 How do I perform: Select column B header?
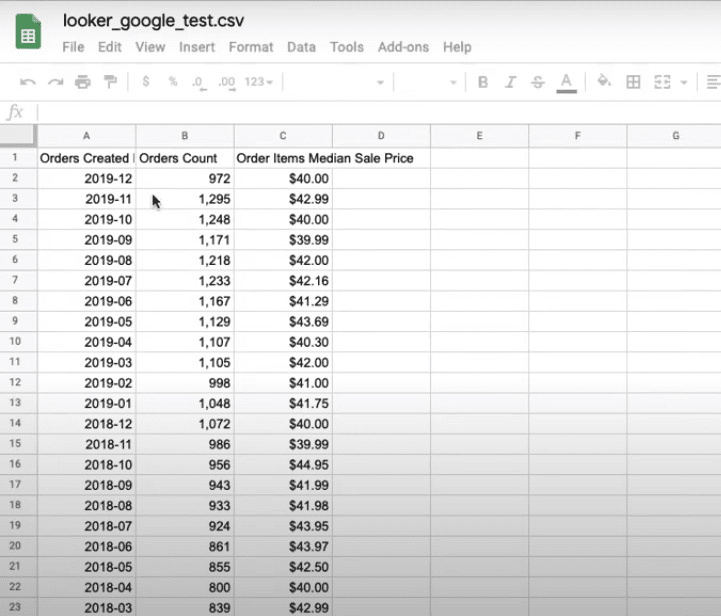185,136
